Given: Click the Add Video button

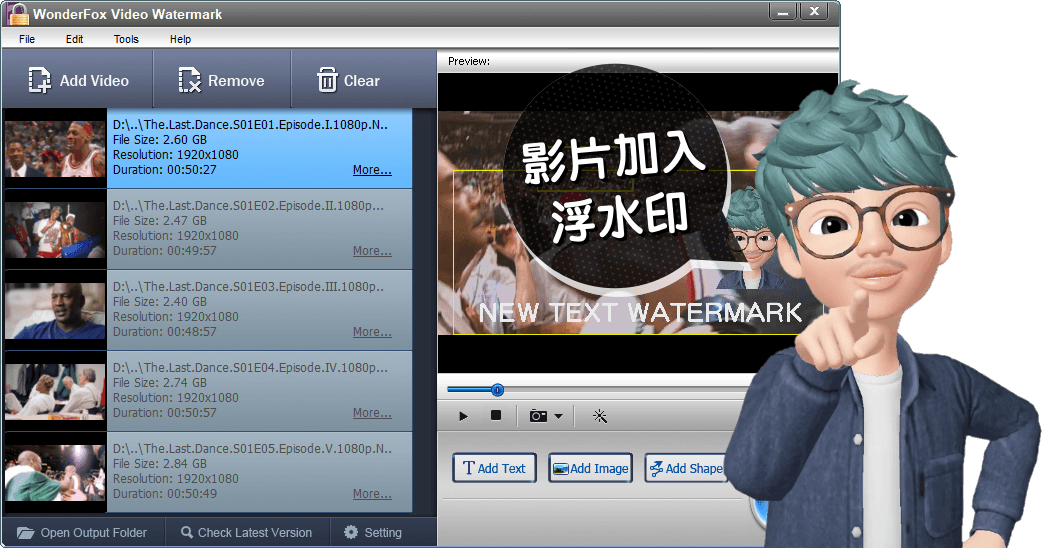Looking at the screenshot, I should click(x=78, y=80).
